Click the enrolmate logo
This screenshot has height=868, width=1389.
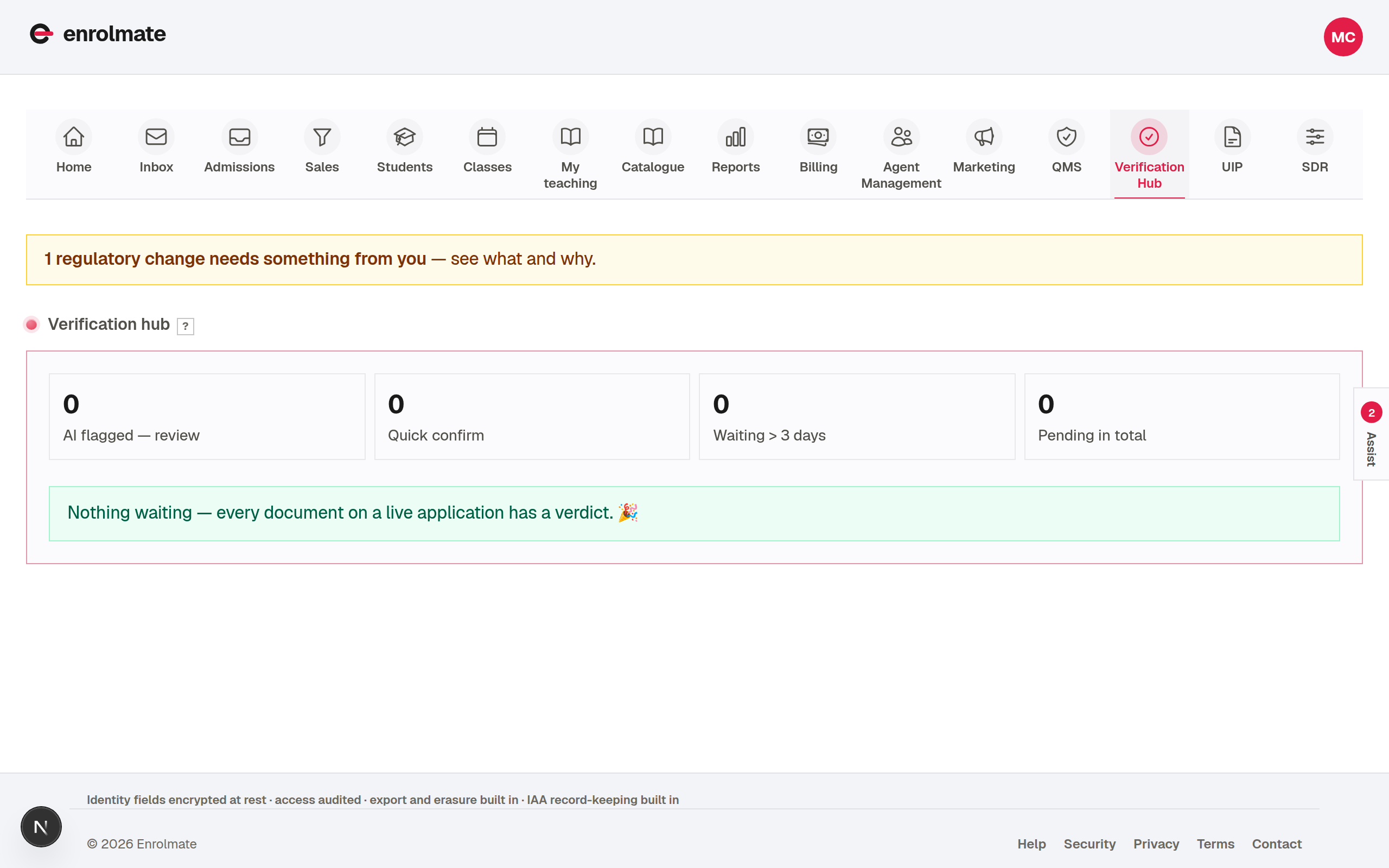[x=98, y=34]
